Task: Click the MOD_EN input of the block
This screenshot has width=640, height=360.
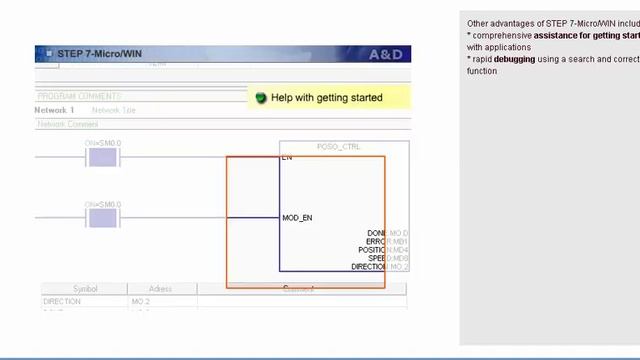Action: tap(297, 218)
